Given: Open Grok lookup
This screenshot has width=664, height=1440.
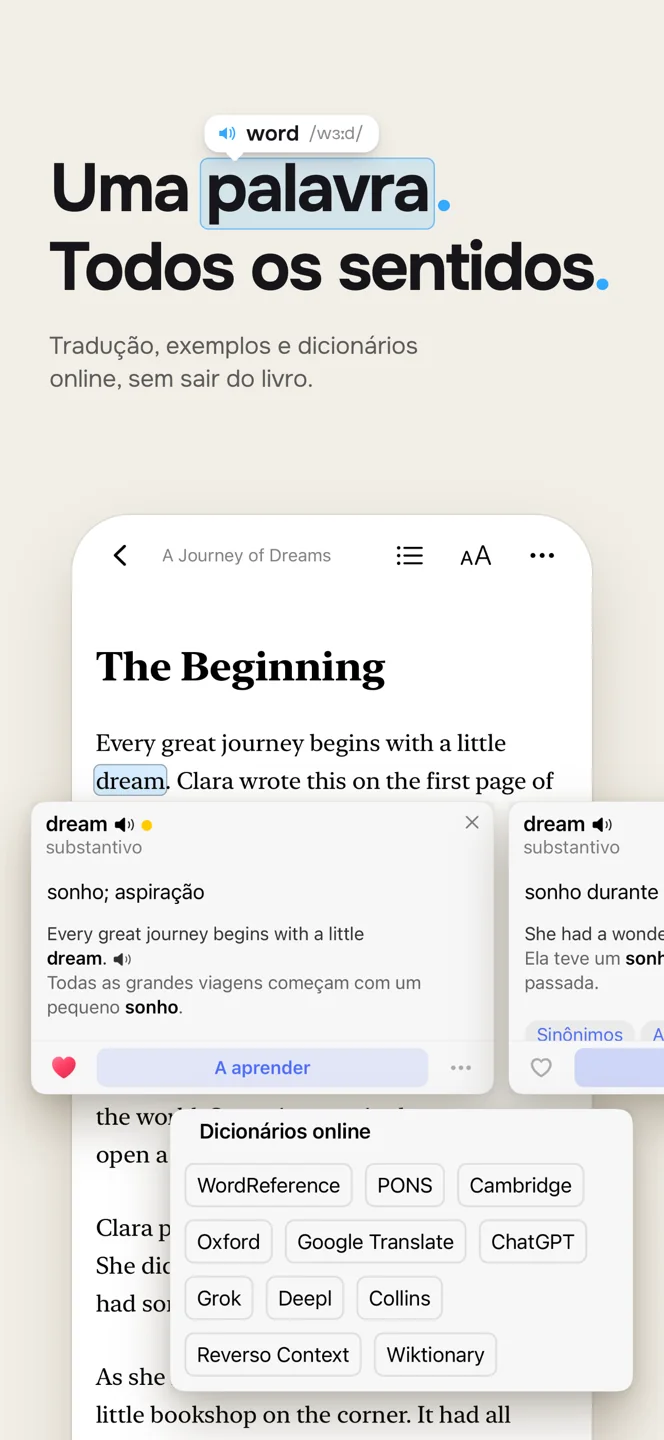Looking at the screenshot, I should 219,1298.
